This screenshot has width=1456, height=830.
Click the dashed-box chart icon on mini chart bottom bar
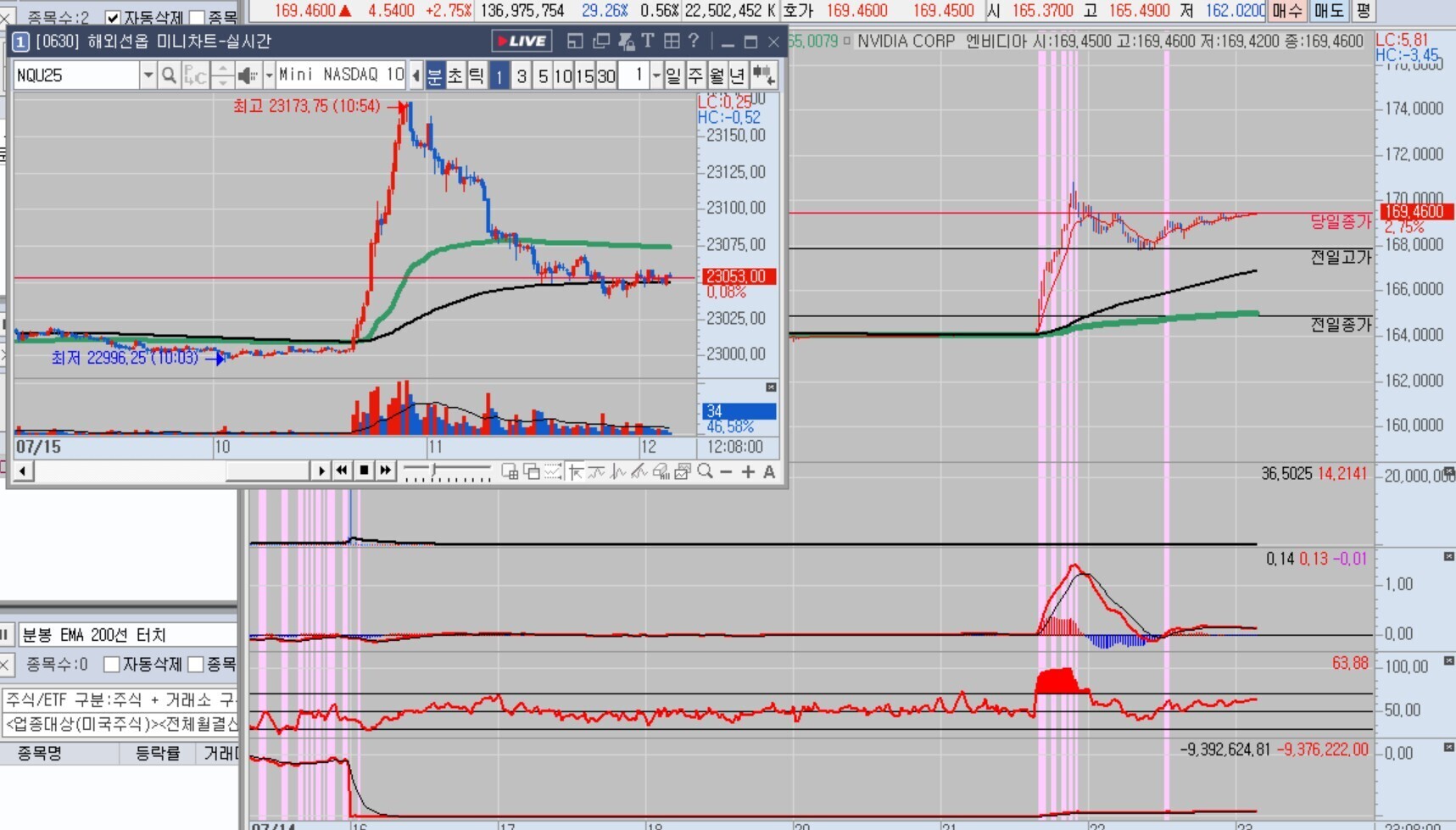[x=553, y=471]
